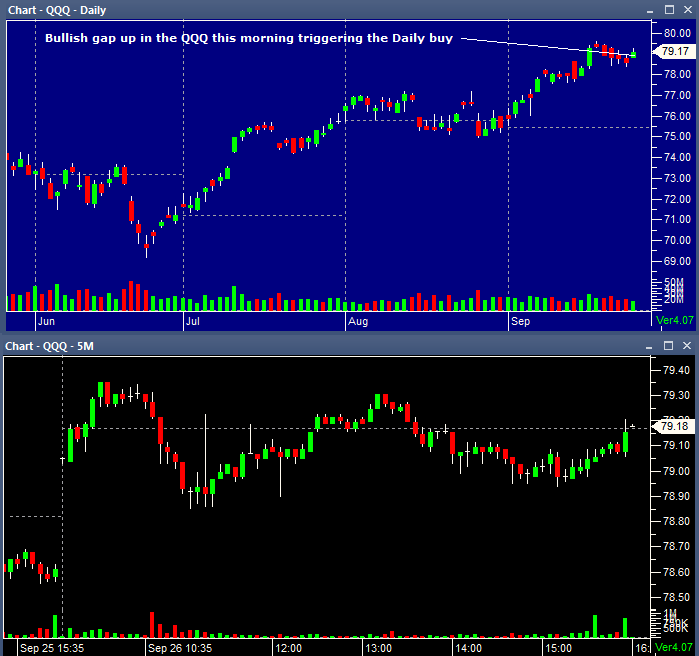Click the 78.60 price level on 5M scale
The image size is (699, 656).
click(x=676, y=572)
